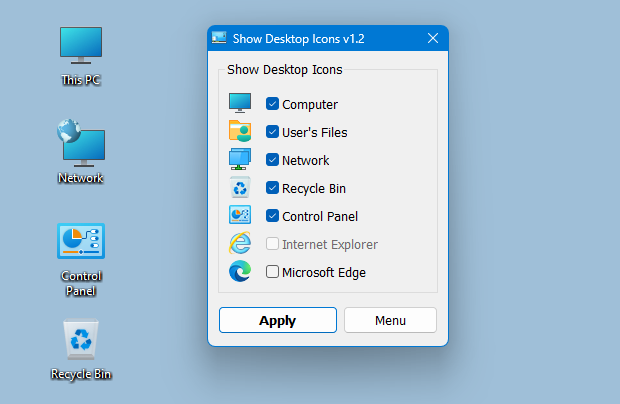Untick the Network checkbox in the dialog
Viewport: 620px width, 404px height.
(272, 160)
